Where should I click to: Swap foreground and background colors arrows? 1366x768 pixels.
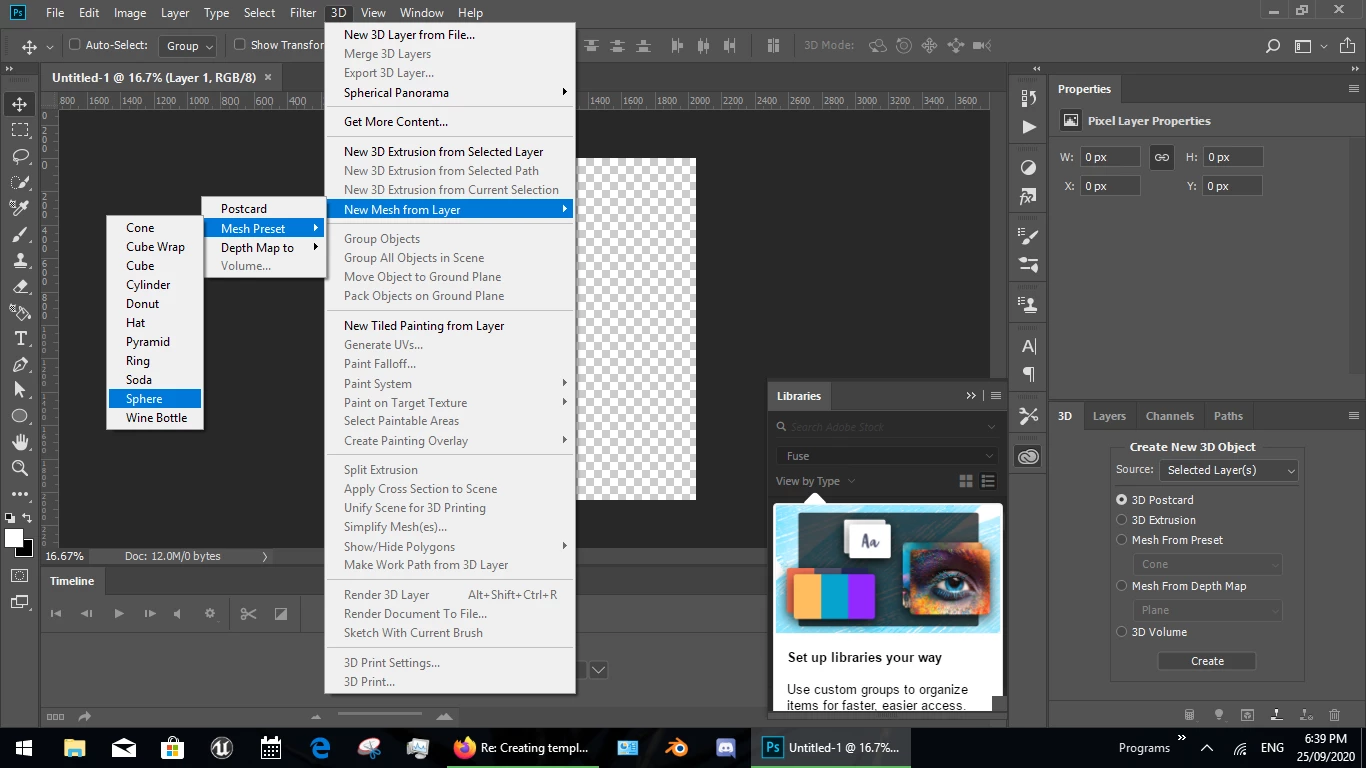[27, 518]
